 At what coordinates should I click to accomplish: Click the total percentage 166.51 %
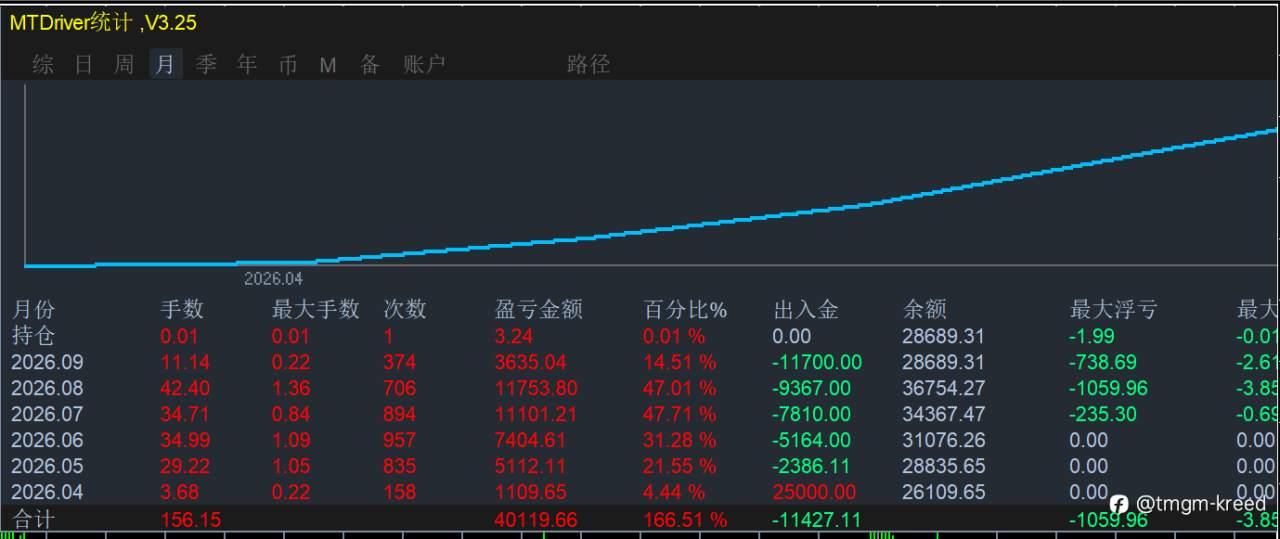coord(686,519)
